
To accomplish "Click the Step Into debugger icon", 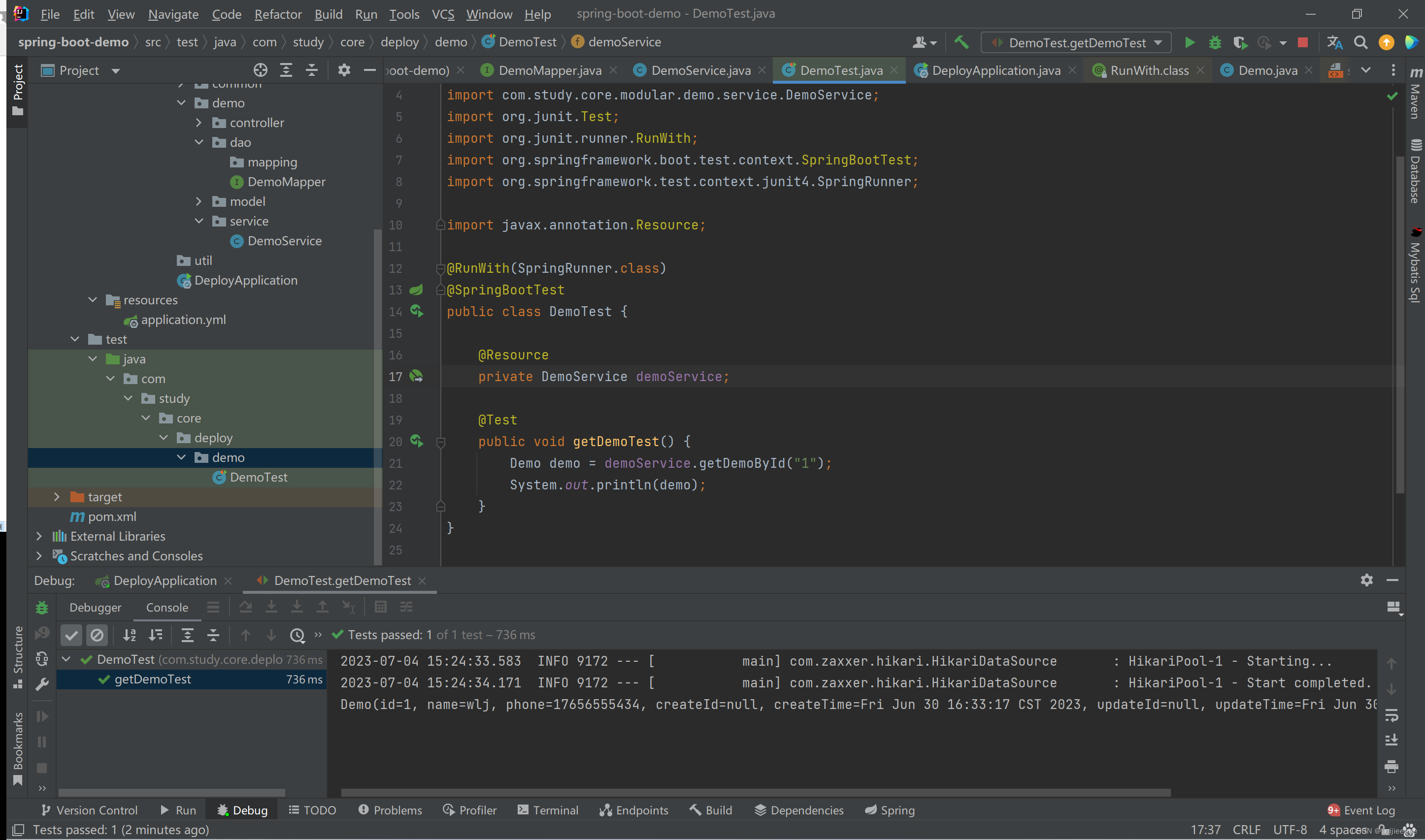I will click(x=271, y=608).
